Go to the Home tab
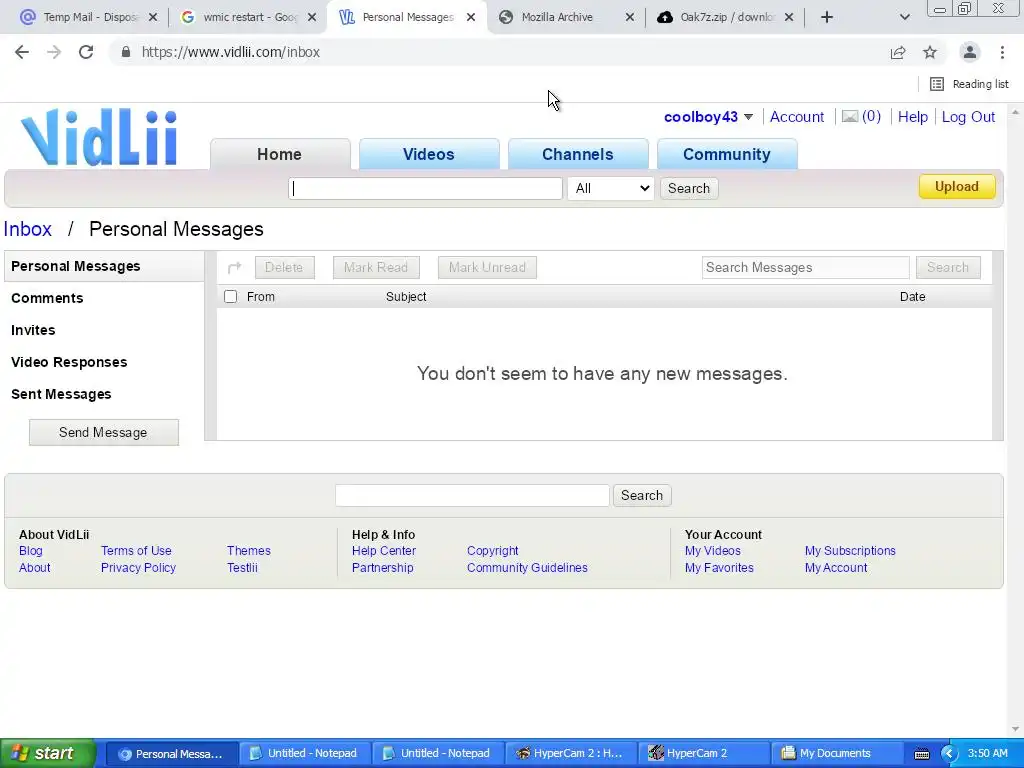 [x=280, y=154]
